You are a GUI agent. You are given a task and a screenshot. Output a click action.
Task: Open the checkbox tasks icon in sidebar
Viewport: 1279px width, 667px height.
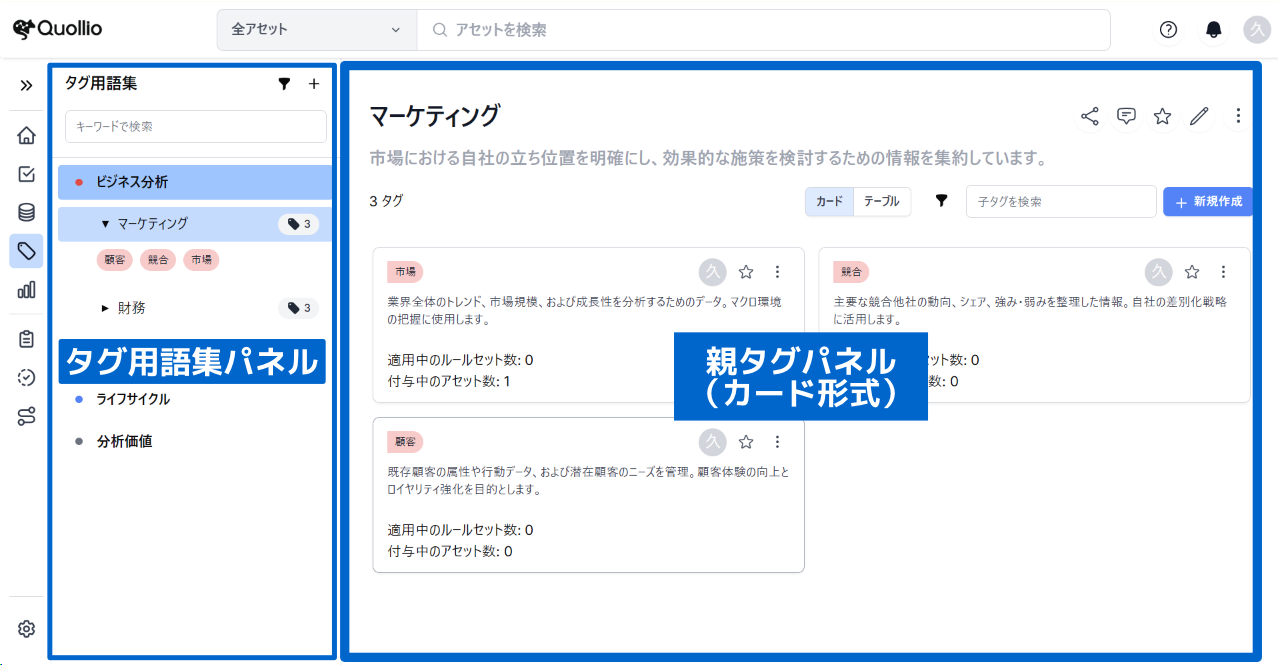27,174
